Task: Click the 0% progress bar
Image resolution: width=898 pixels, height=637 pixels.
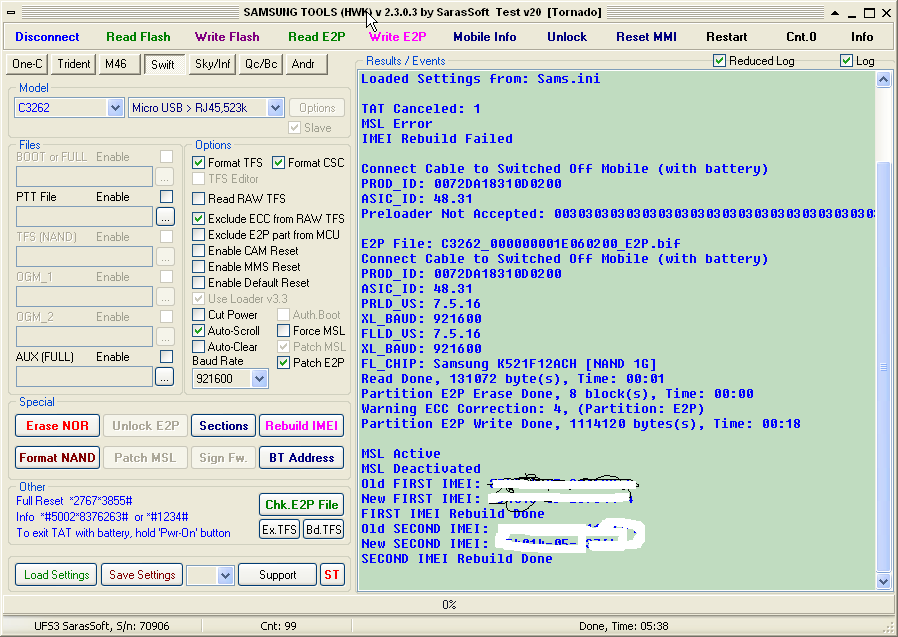Action: point(448,604)
